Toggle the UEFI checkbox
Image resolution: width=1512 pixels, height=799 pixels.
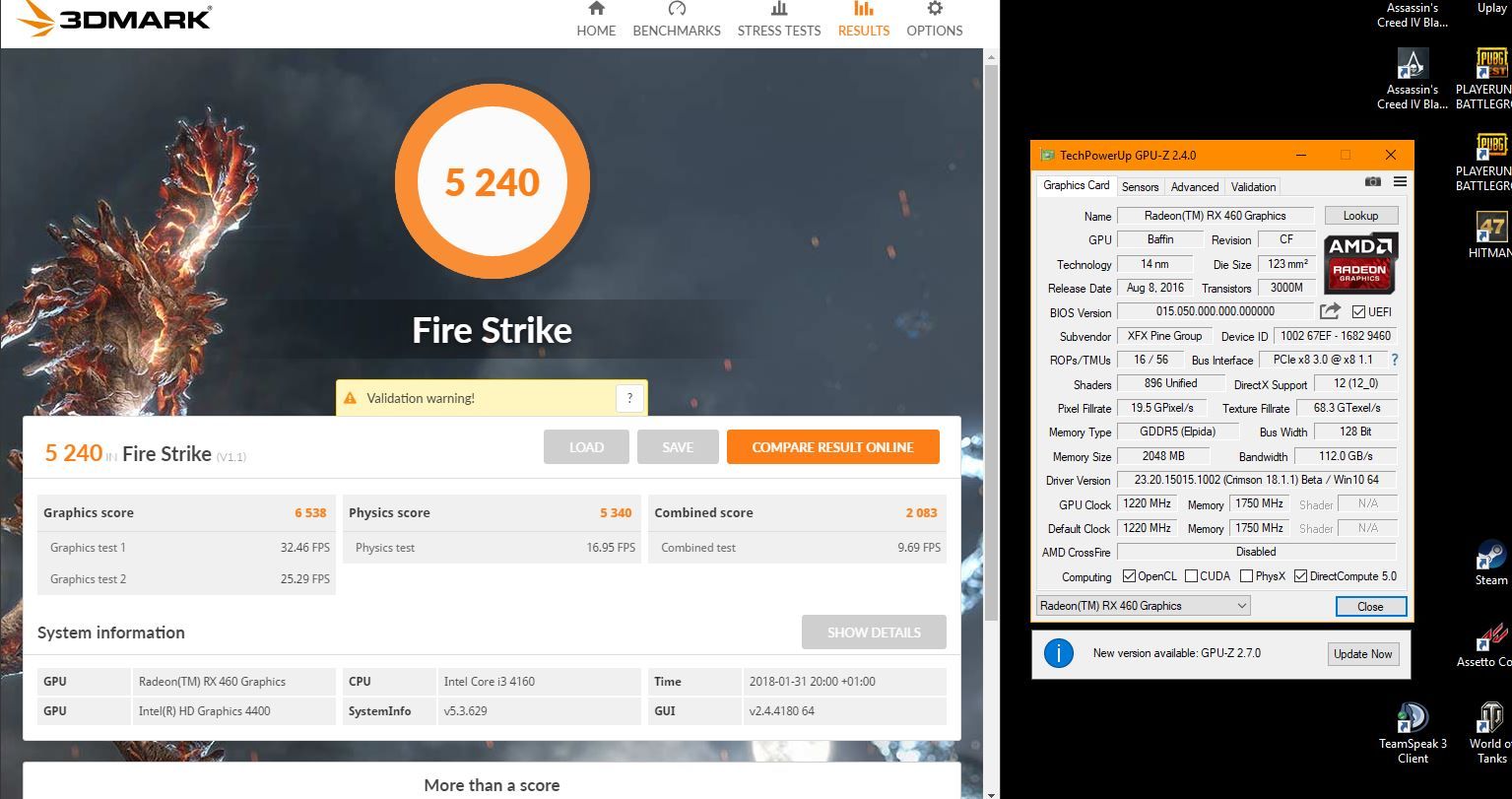pyautogui.click(x=1358, y=312)
